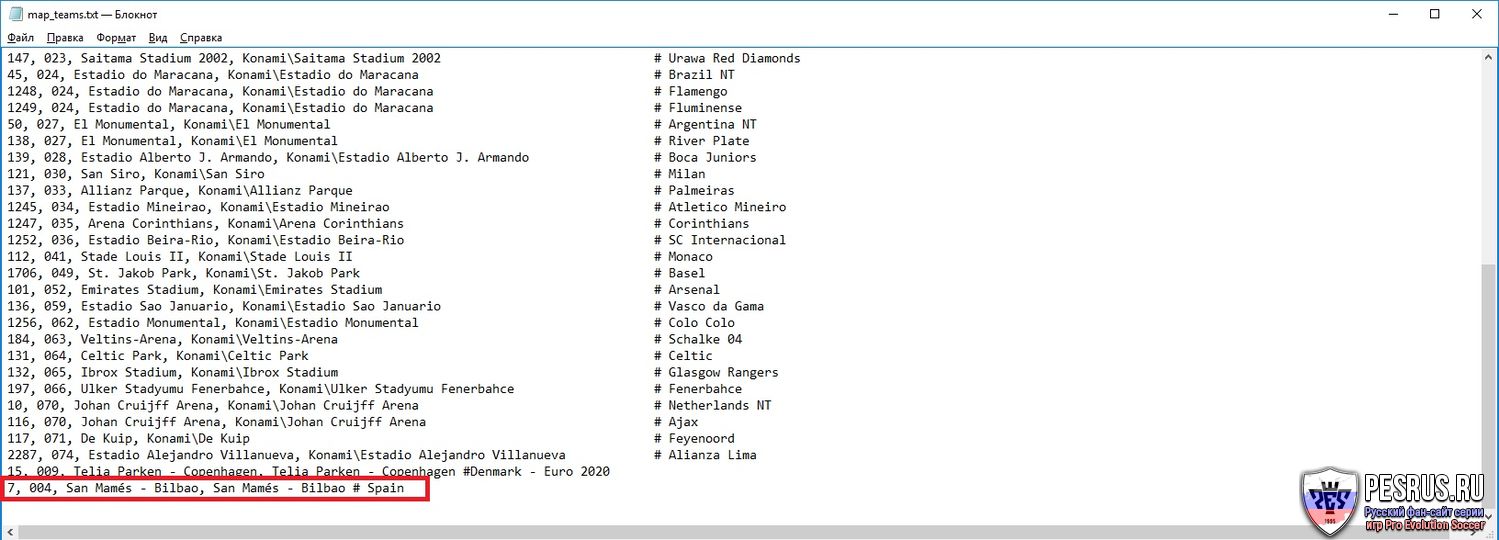Click the comment '# Fluminense'
This screenshot has width=1499, height=540.
coord(698,108)
